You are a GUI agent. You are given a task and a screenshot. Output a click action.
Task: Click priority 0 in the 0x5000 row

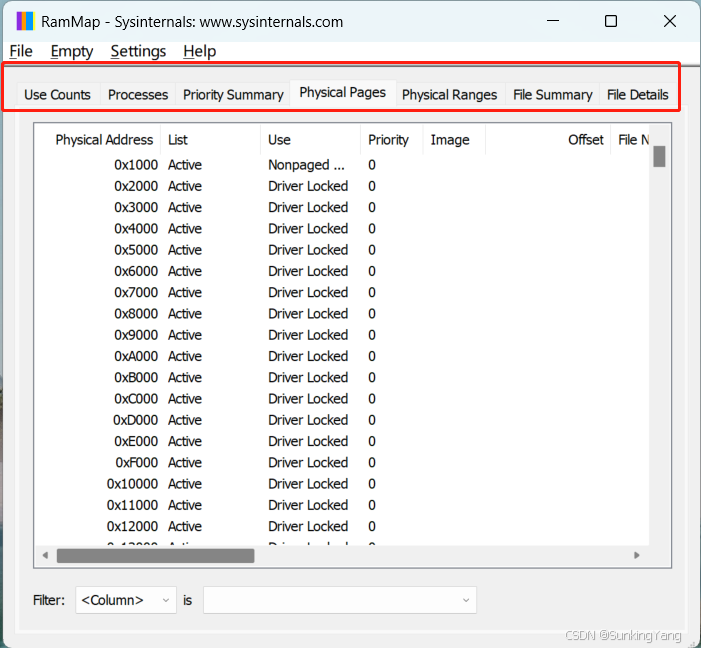(x=372, y=250)
